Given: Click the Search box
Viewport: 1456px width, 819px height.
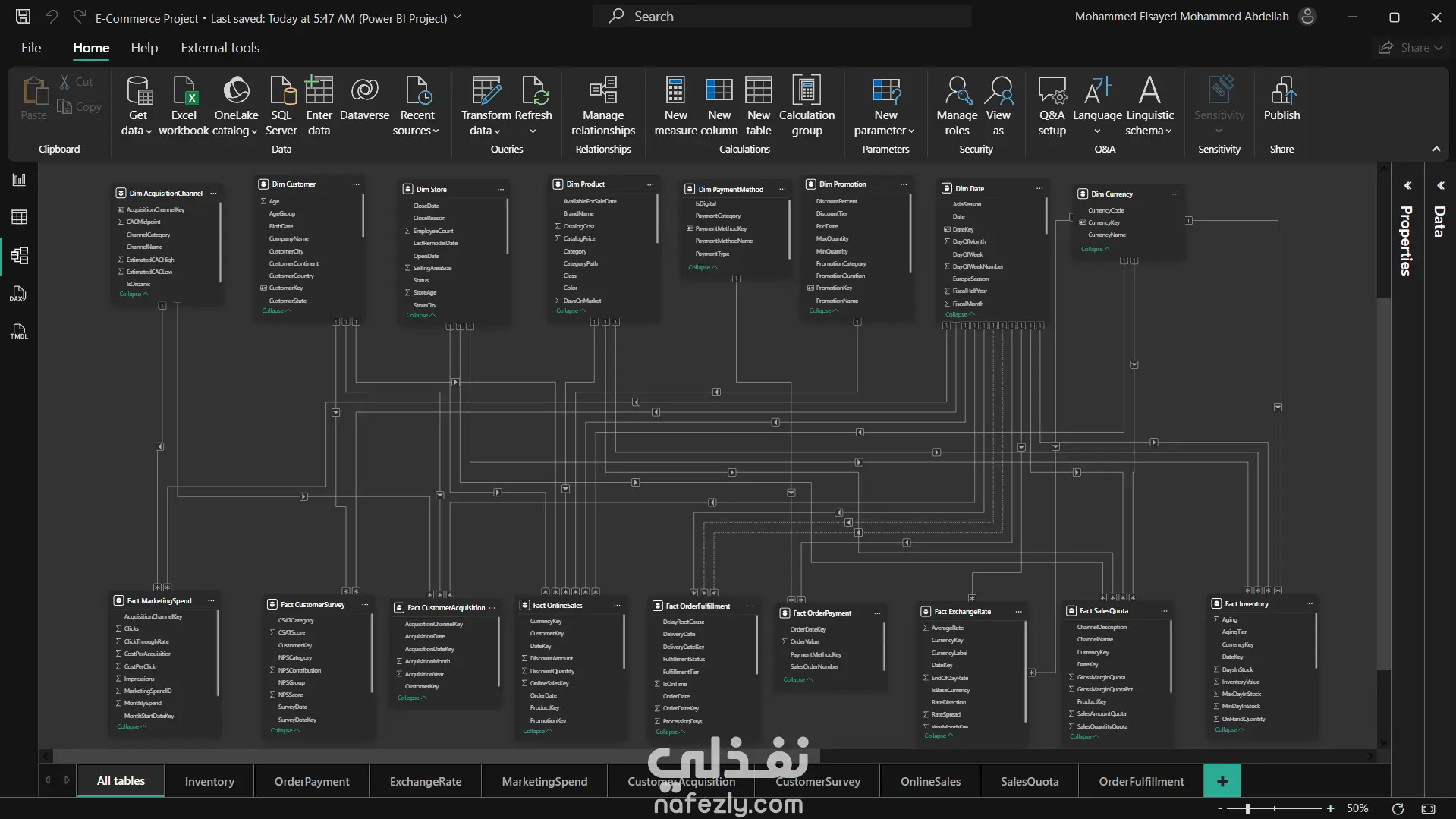Looking at the screenshot, I should 781,17.
